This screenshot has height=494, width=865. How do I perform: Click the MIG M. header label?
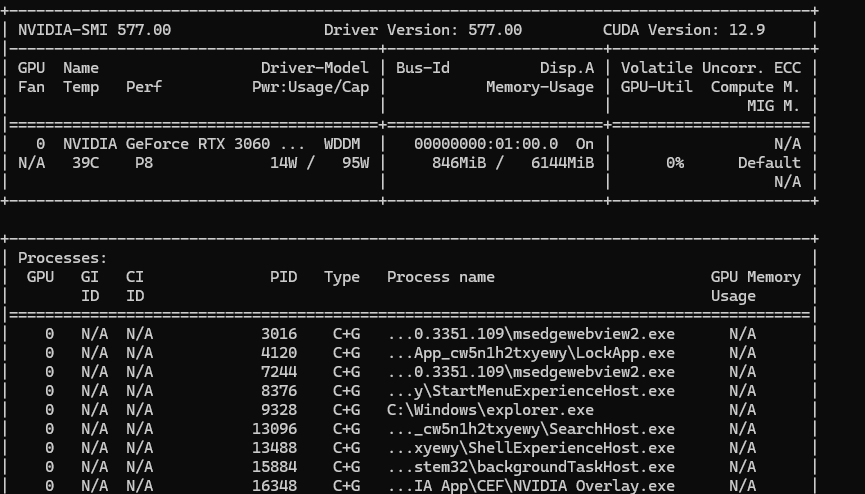click(773, 106)
